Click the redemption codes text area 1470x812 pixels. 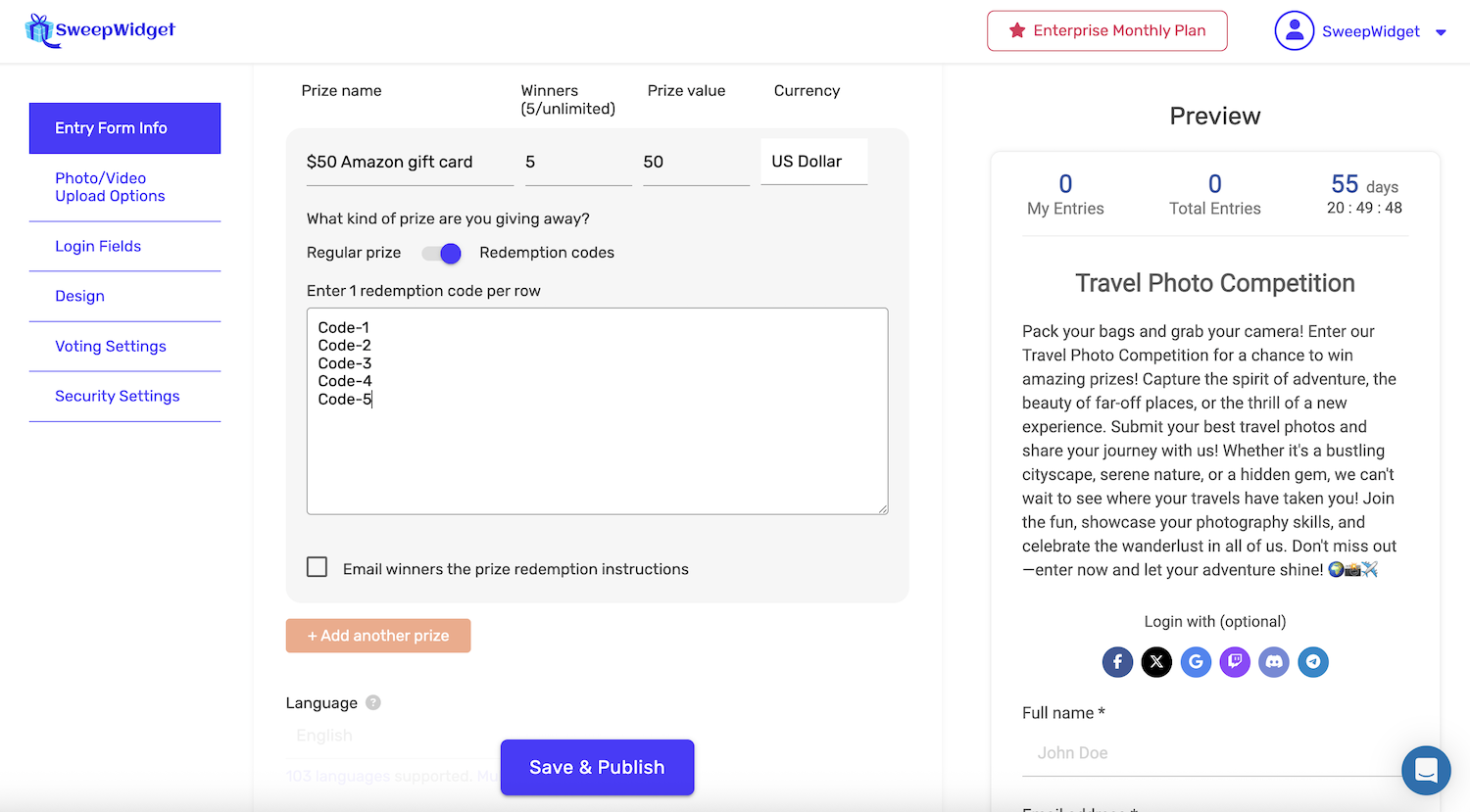(x=597, y=451)
